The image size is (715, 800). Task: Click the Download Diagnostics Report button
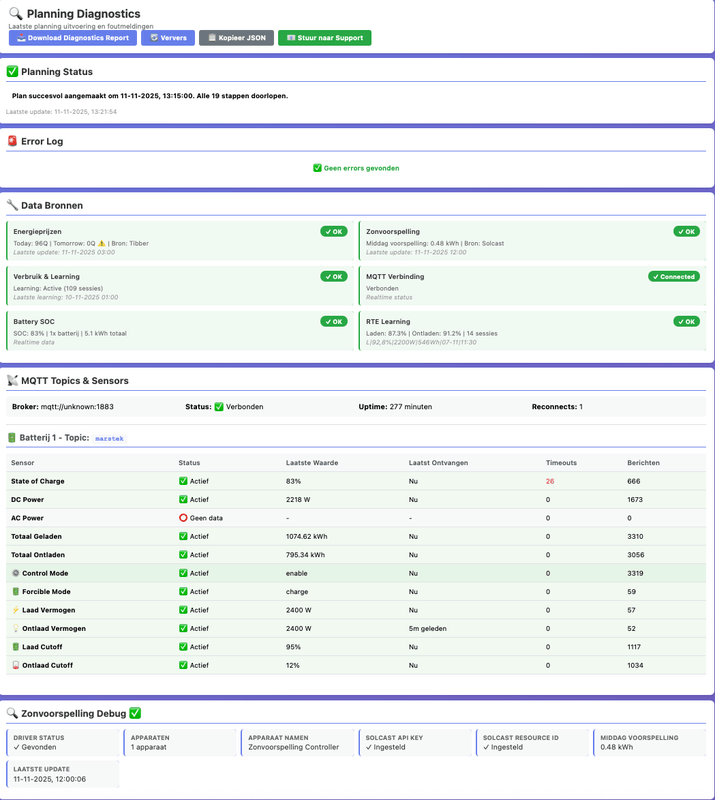click(x=75, y=37)
